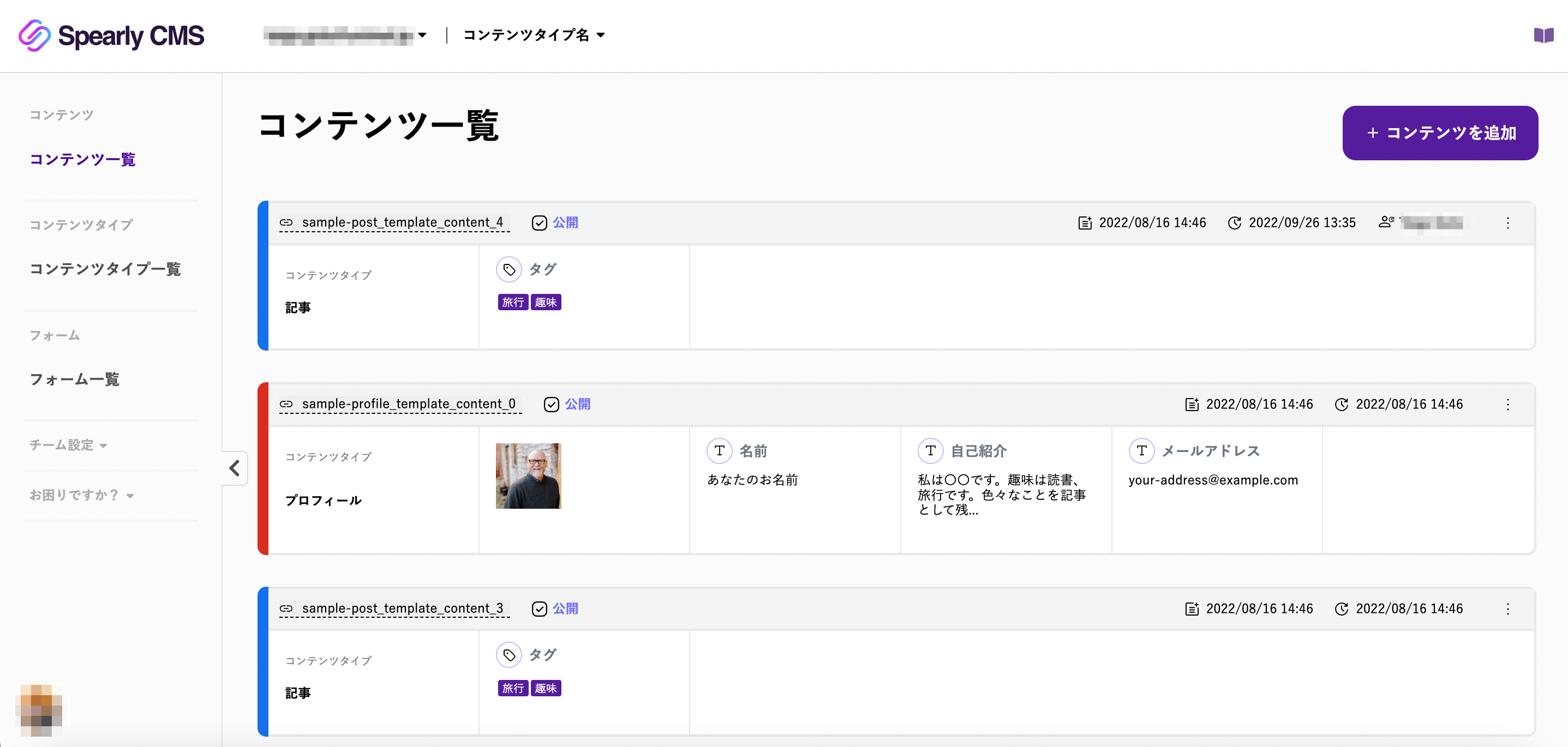Click 趣味 tag in sample-post_template_content_4 card

click(x=546, y=302)
